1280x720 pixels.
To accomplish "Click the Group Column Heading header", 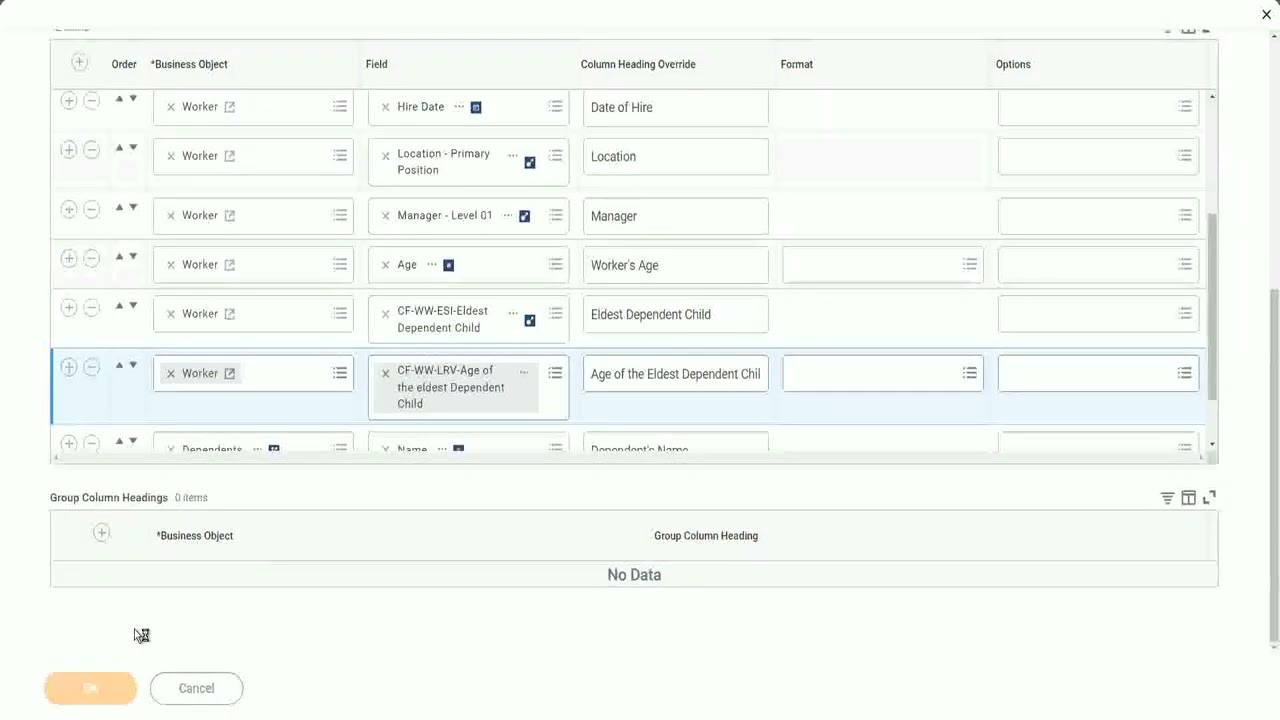I will pos(706,536).
